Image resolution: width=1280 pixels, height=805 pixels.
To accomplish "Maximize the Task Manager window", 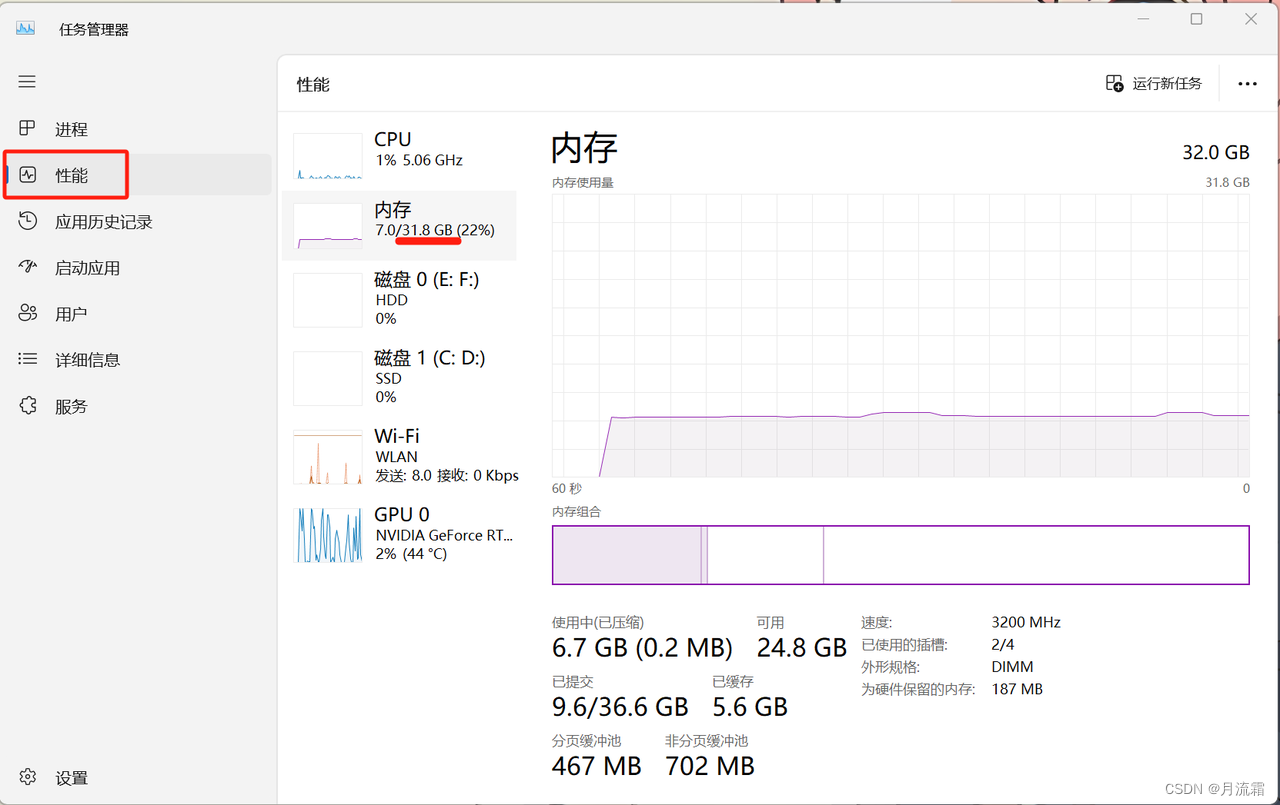I will [1196, 19].
